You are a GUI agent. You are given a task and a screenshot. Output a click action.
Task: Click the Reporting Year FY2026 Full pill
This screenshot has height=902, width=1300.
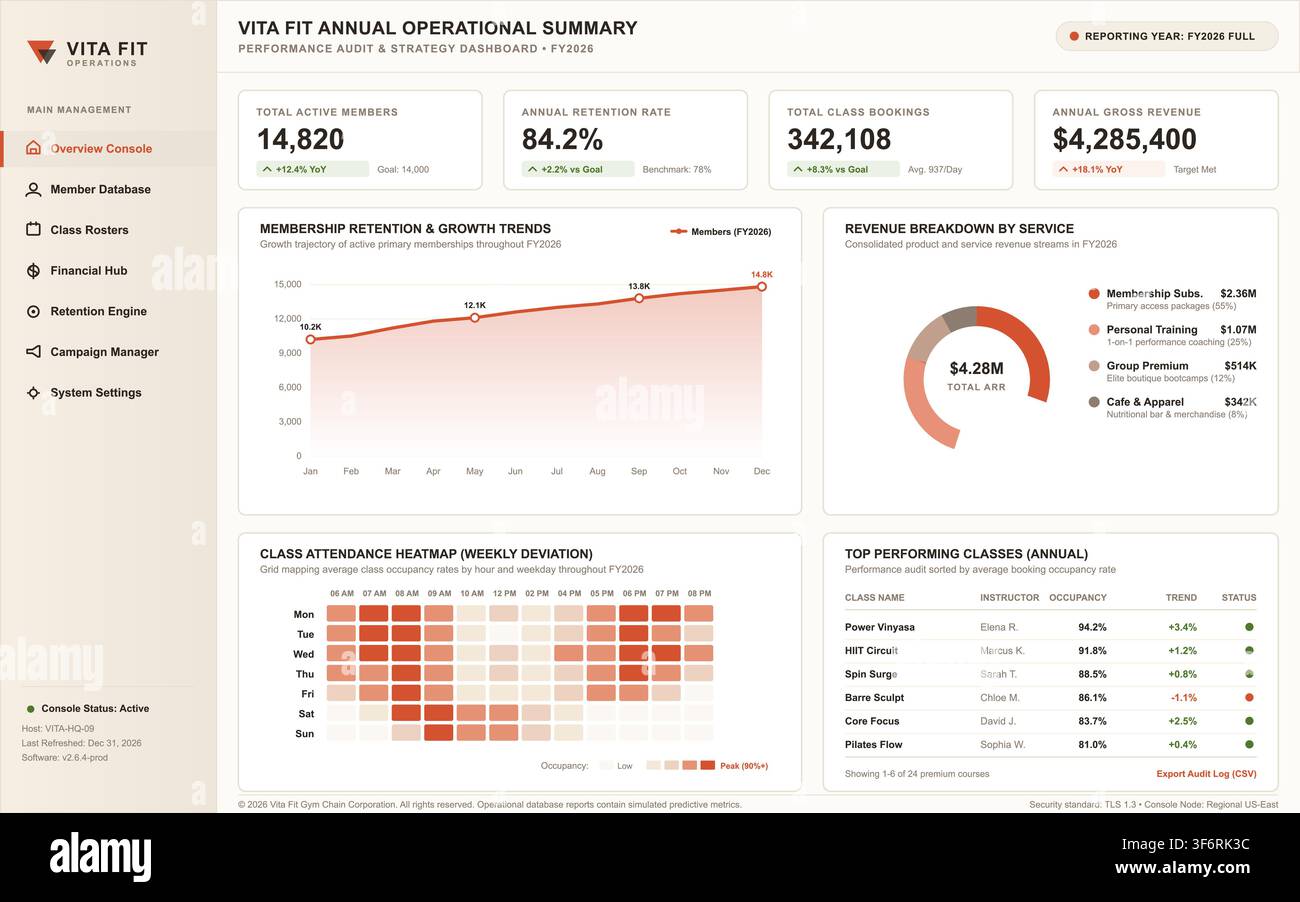pyautogui.click(x=1167, y=36)
